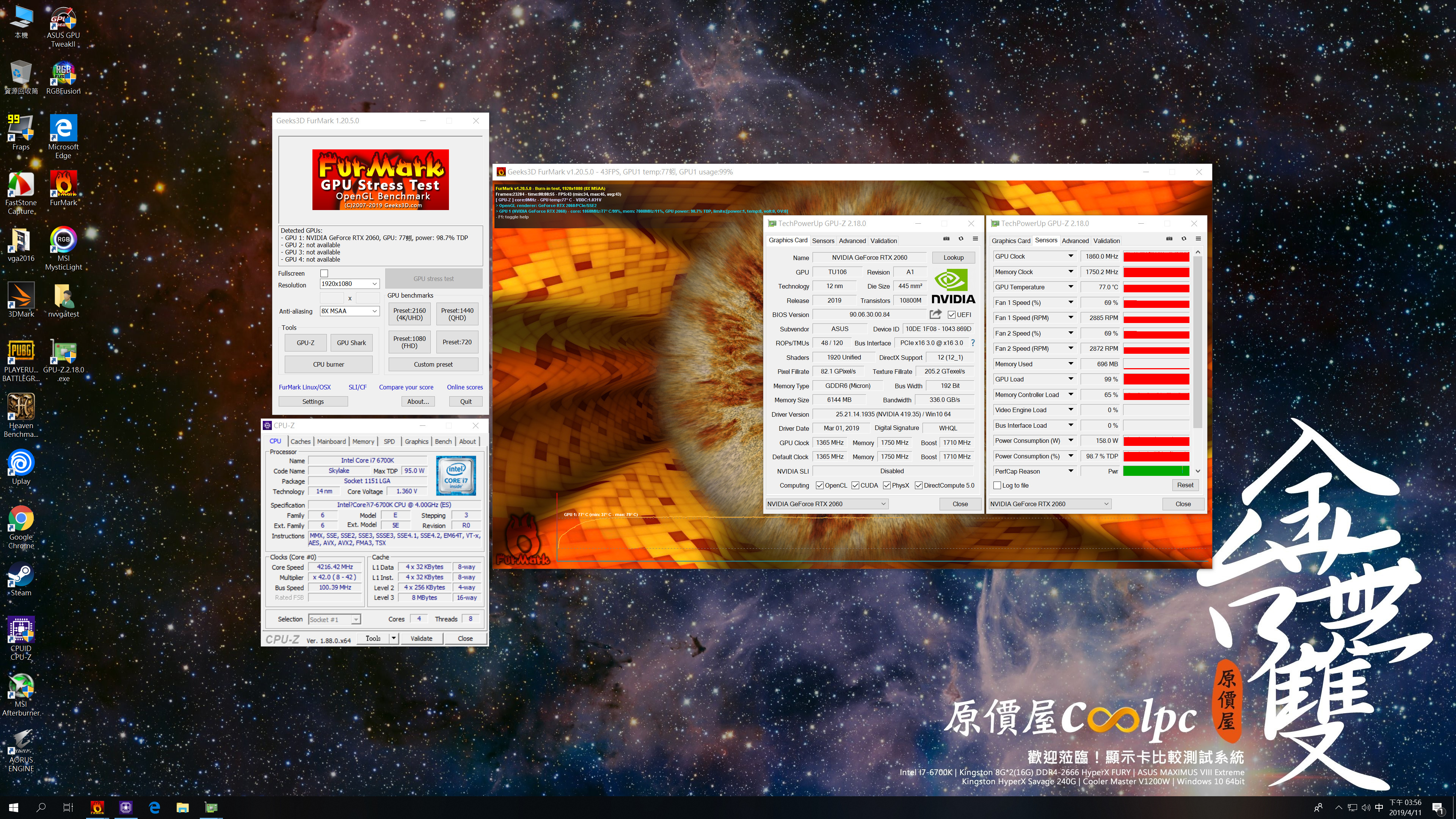1456x819 pixels.
Task: Click Windows Start button on taskbar
Action: point(14,808)
